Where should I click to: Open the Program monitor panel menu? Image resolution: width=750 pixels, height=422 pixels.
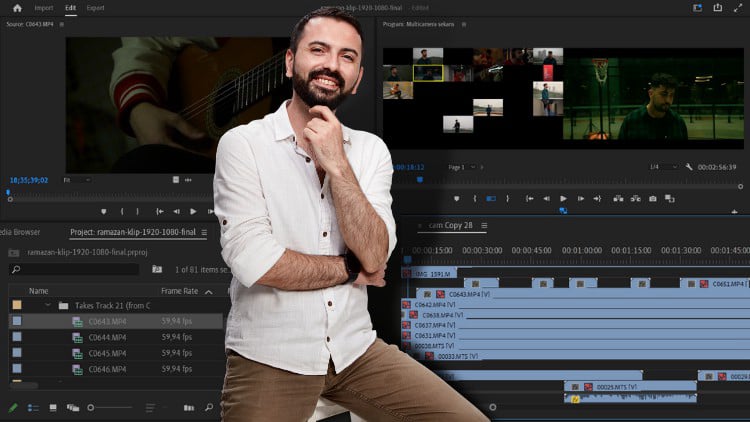pyautogui.click(x=463, y=24)
